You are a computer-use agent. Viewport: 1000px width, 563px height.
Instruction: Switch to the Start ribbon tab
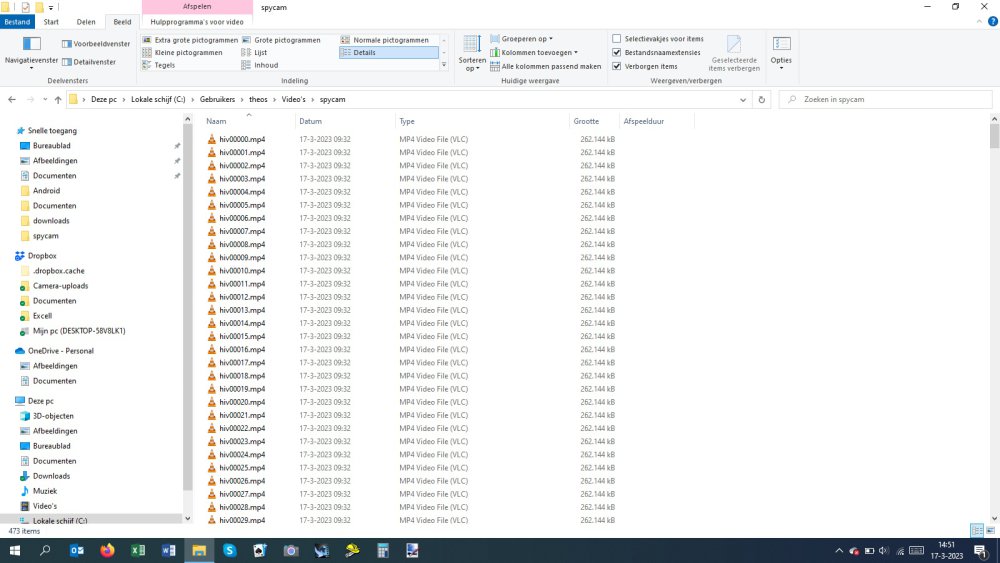coord(50,21)
